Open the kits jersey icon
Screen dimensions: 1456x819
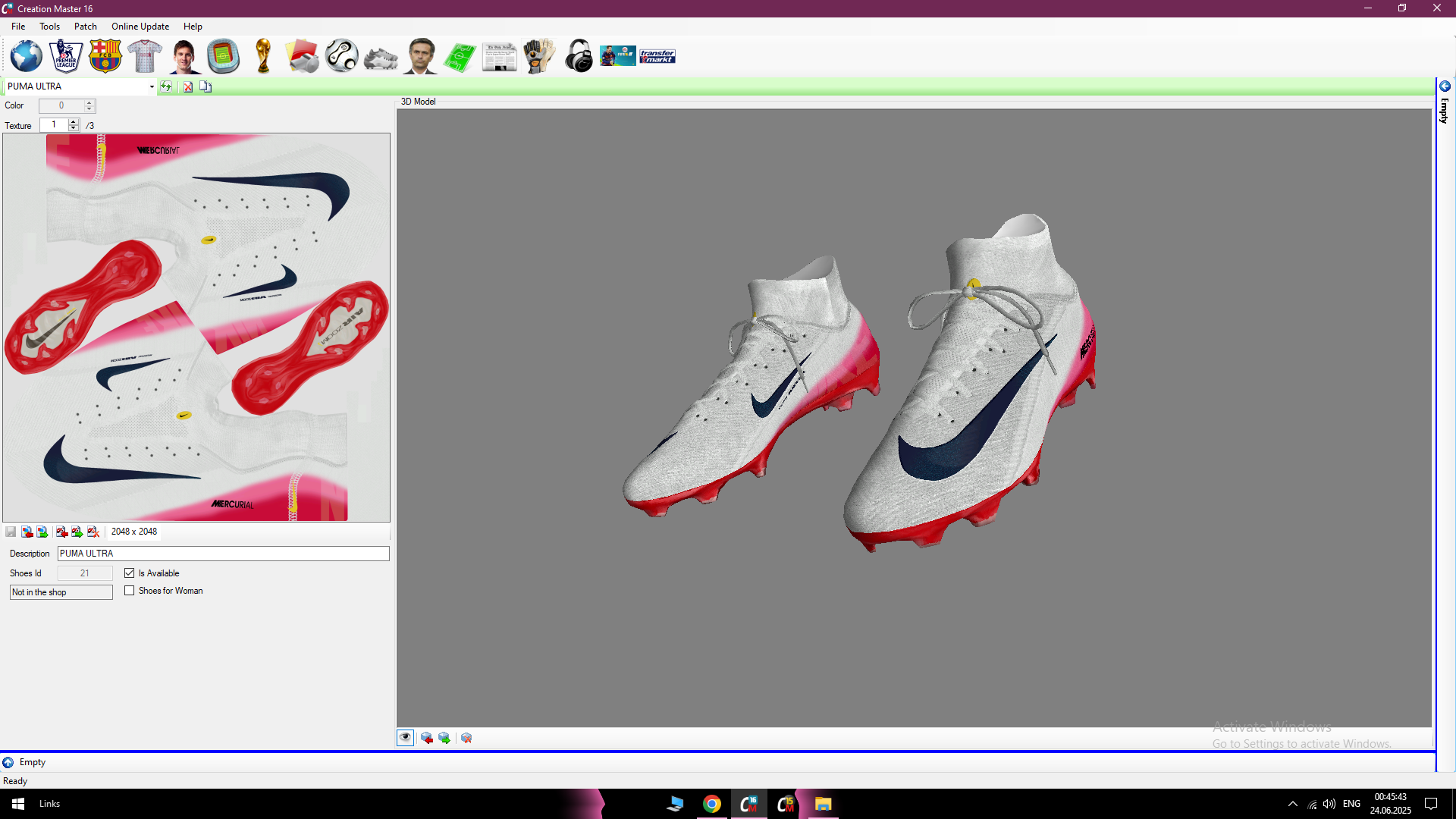145,56
